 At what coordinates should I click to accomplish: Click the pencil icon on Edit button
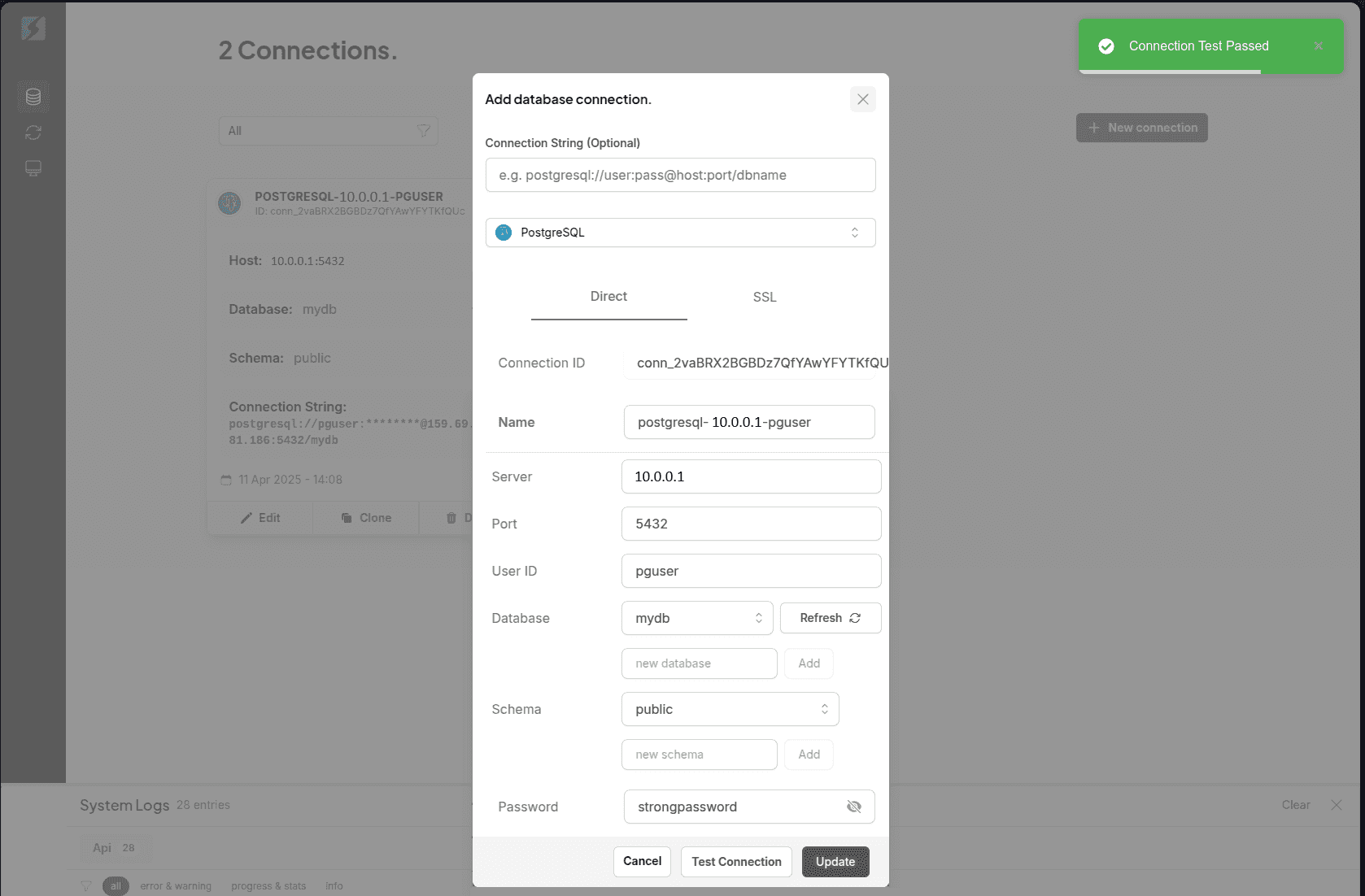[x=246, y=518]
